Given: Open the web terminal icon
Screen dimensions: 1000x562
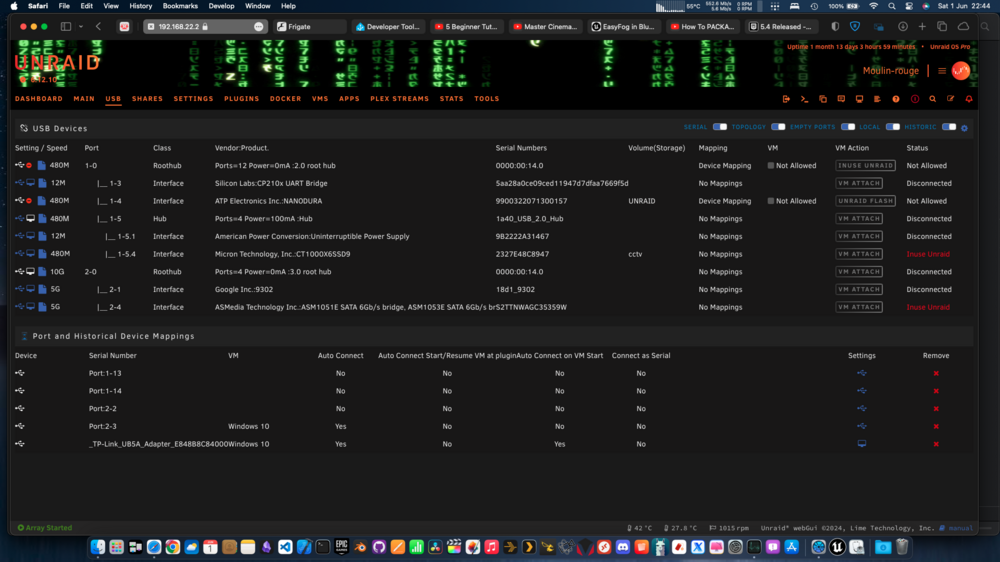Looking at the screenshot, I should [804, 100].
